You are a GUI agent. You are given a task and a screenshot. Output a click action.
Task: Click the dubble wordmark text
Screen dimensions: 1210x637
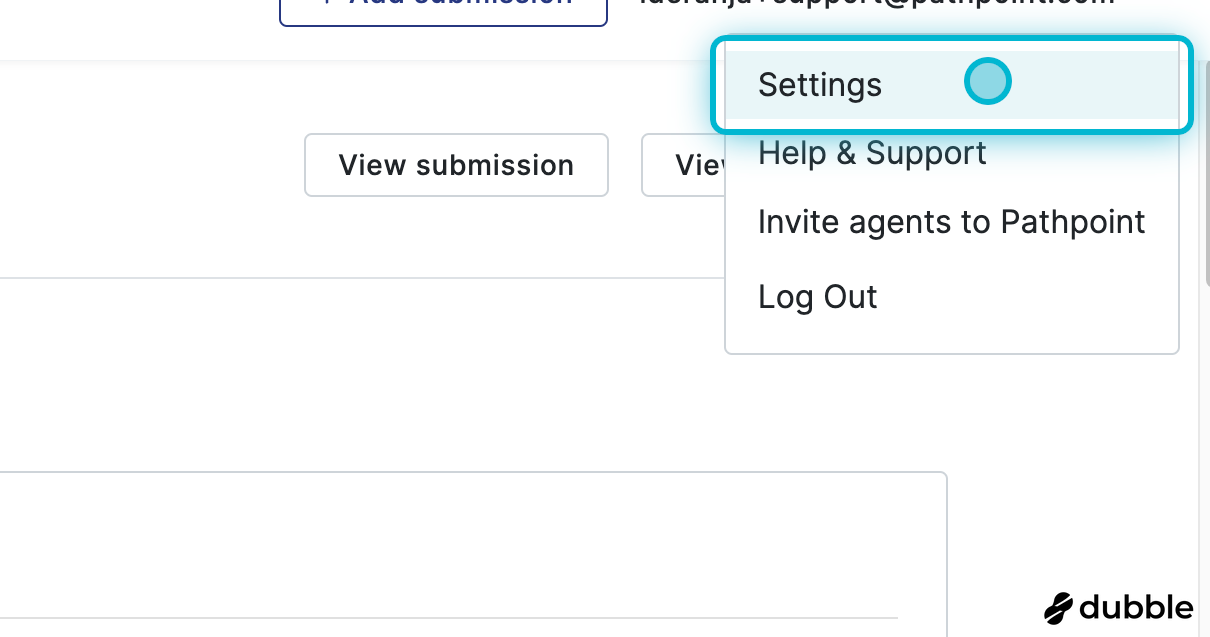click(1136, 607)
